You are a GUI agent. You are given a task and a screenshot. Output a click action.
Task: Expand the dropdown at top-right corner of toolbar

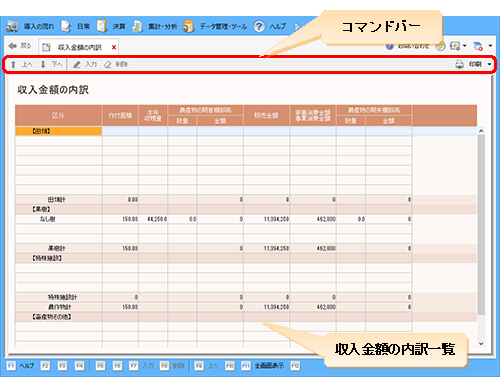tap(490, 45)
